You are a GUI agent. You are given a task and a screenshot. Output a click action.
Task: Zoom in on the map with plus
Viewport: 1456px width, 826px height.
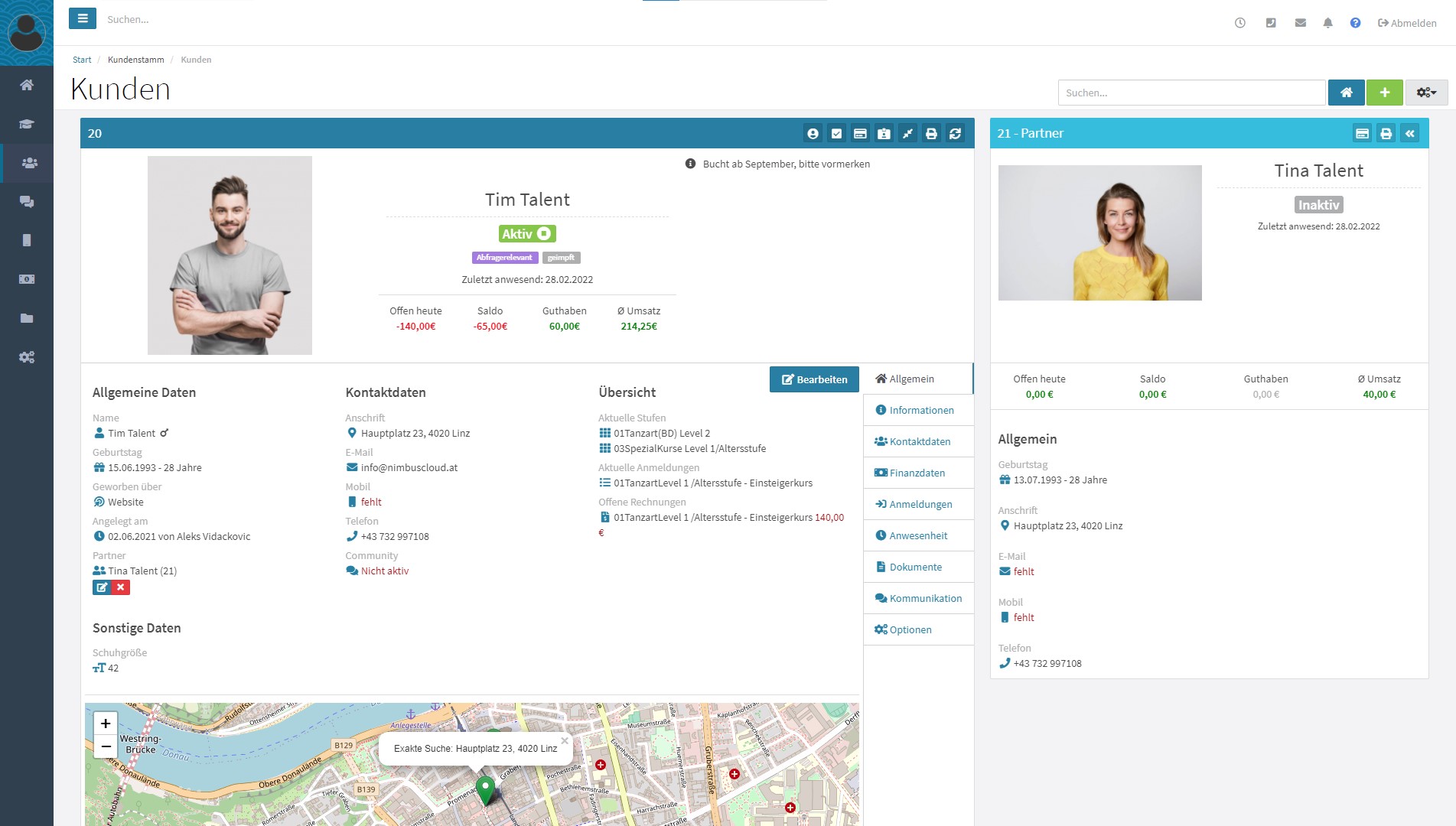click(x=106, y=724)
